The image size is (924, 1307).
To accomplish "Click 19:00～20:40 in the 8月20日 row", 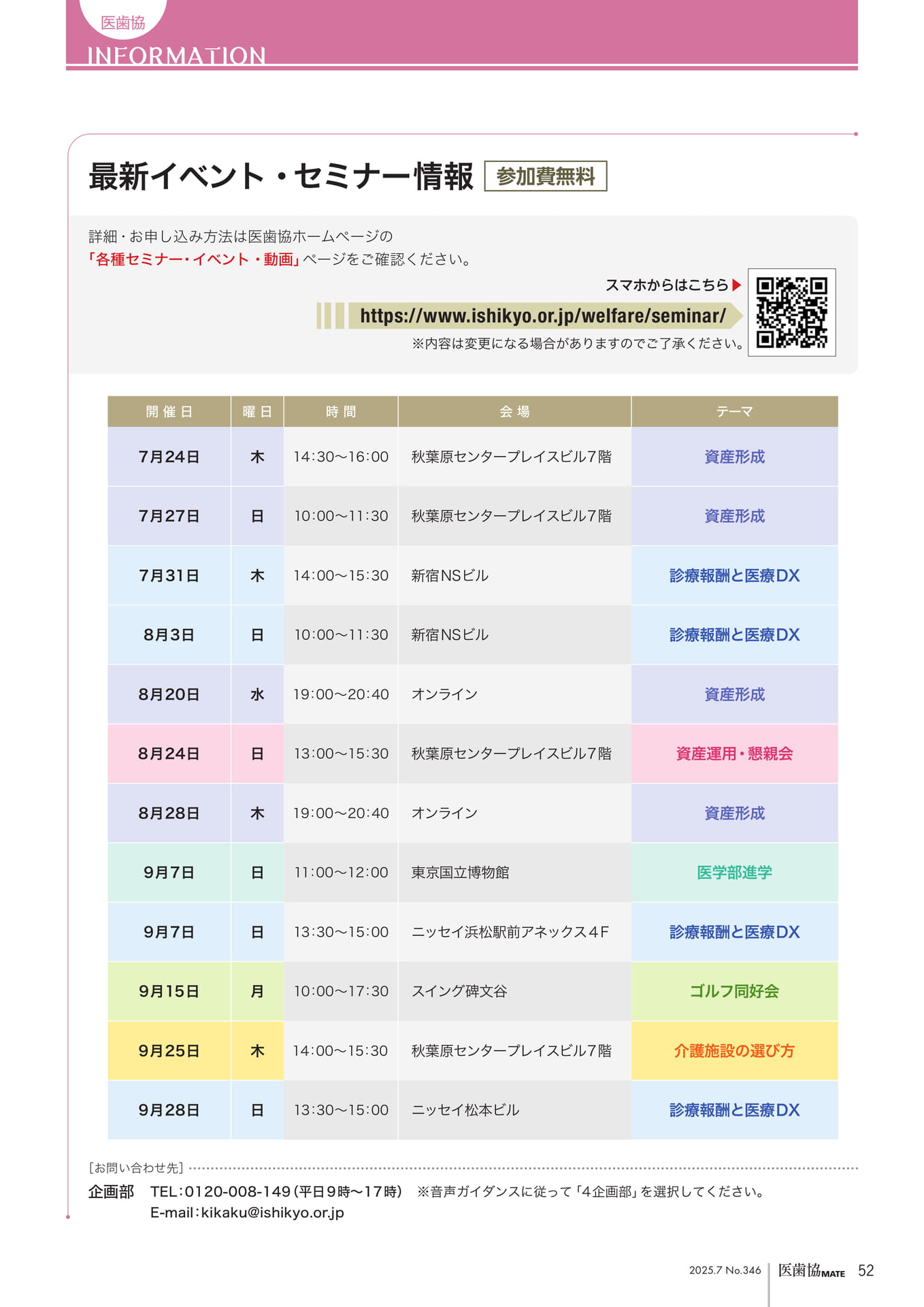I will [x=341, y=694].
